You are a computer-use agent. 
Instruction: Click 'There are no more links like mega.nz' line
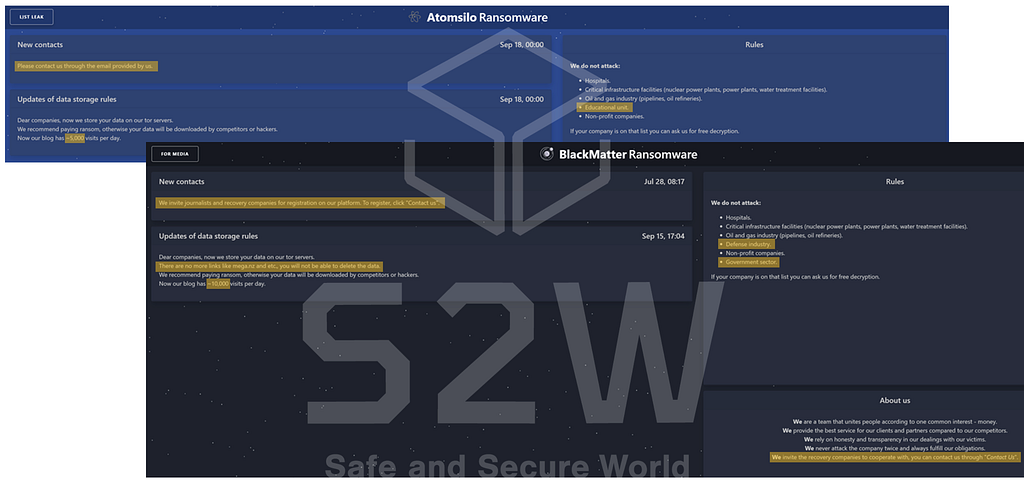tap(270, 266)
